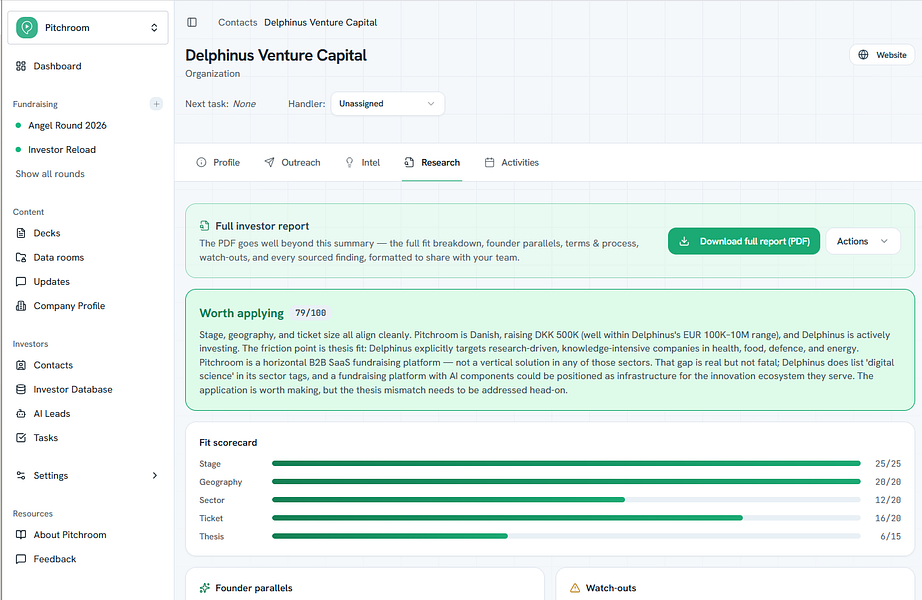Viewport: 922px width, 600px height.
Task: Expand the Settings chevron
Action: (x=155, y=475)
